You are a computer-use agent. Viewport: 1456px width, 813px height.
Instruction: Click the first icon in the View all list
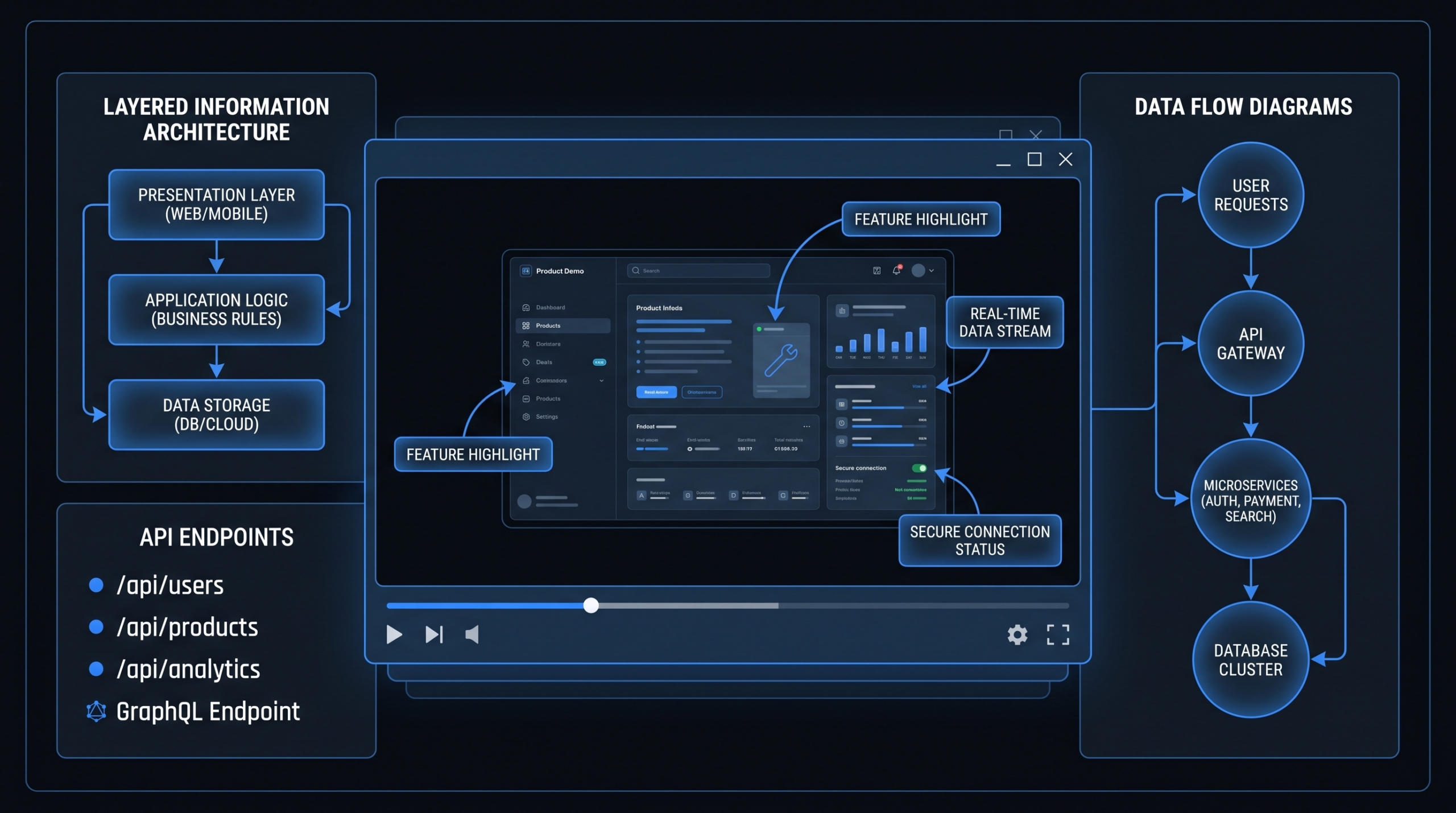click(x=842, y=405)
